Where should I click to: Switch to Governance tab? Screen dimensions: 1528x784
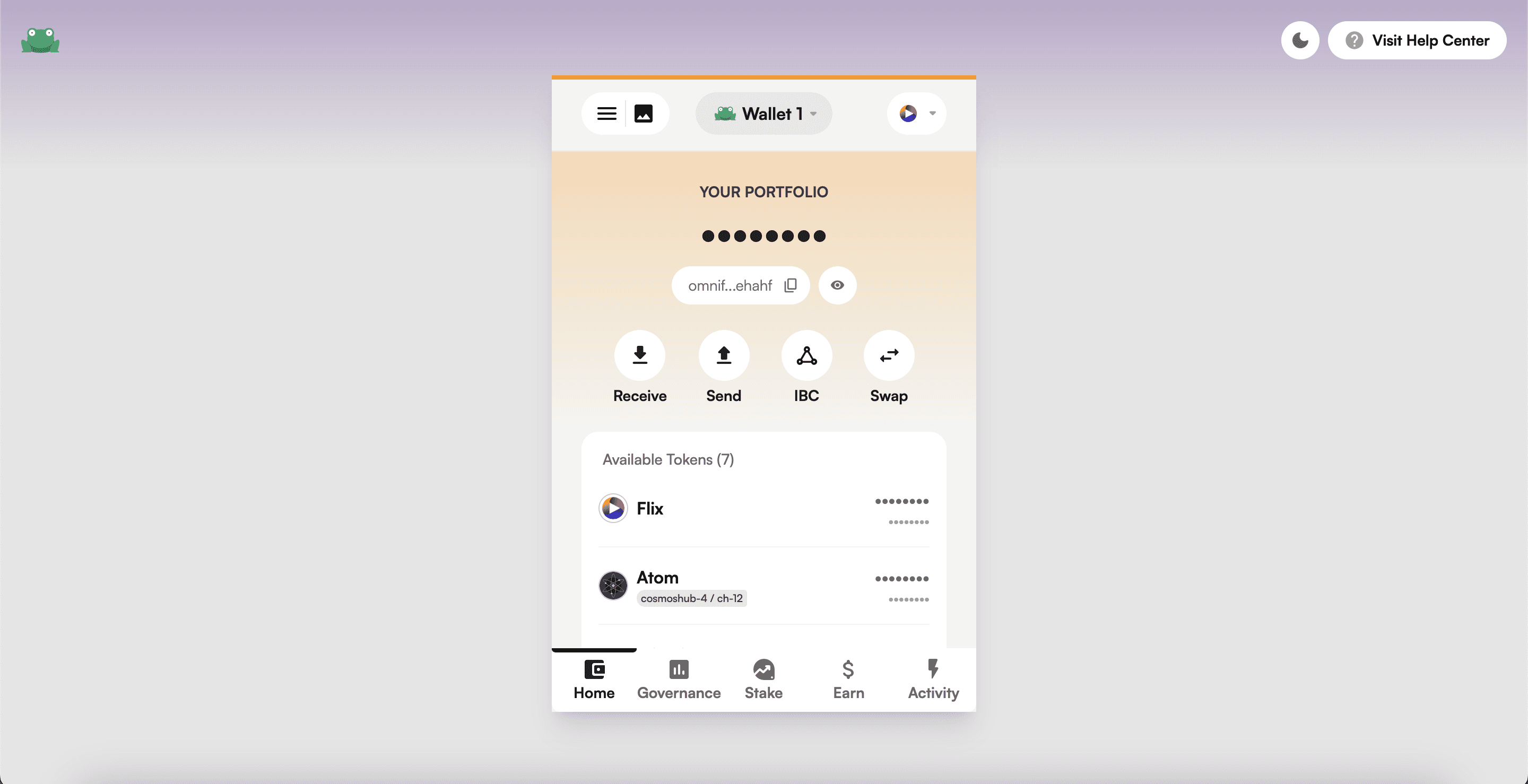(x=679, y=680)
